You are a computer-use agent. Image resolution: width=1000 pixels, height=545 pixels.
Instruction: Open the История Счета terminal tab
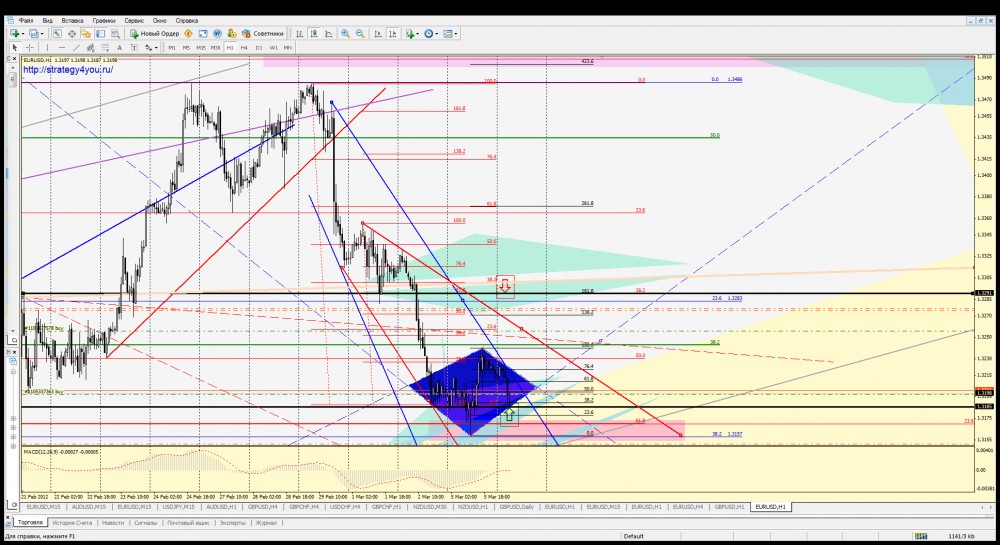(72, 522)
